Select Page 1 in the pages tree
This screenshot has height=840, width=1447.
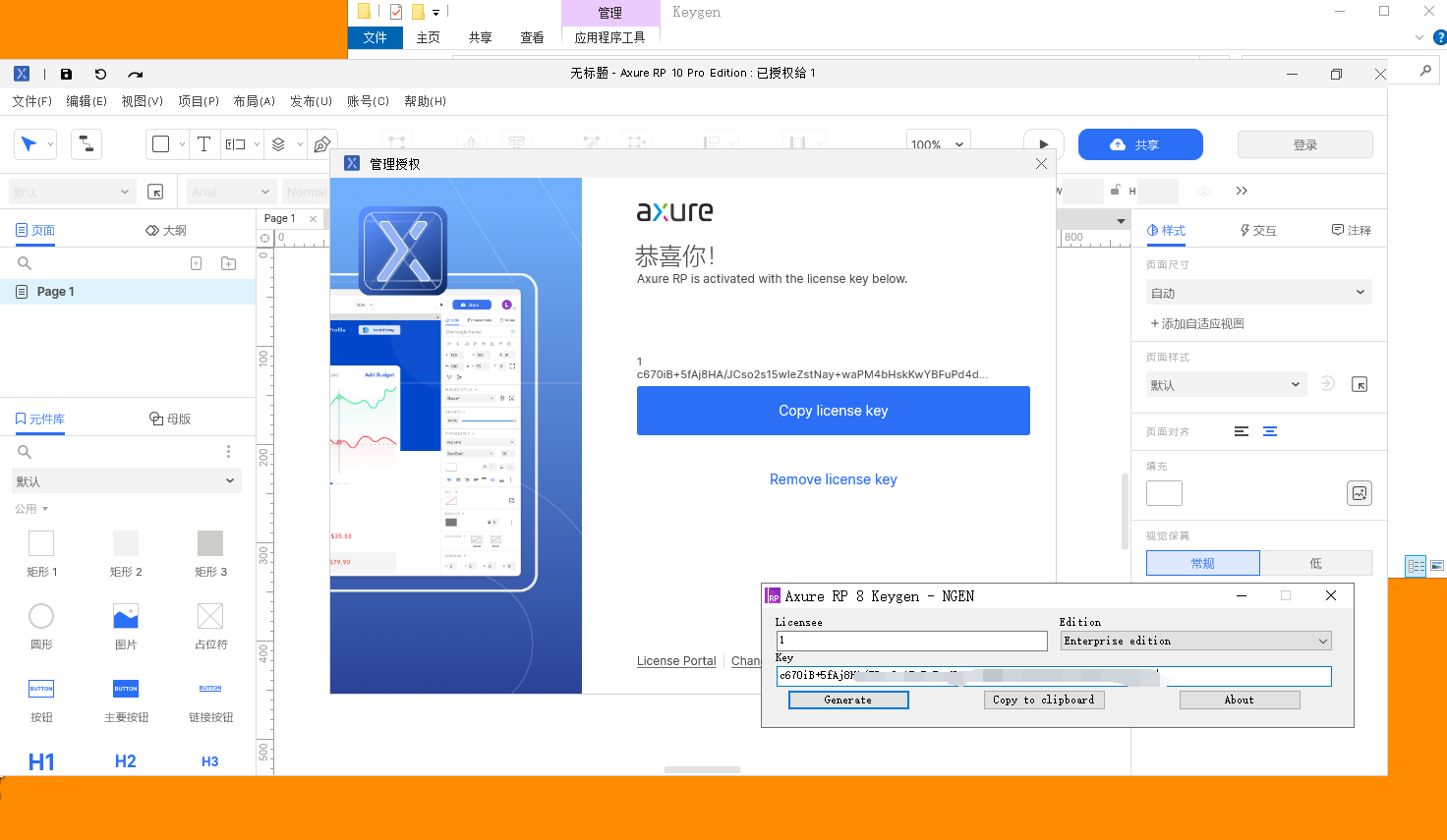click(x=128, y=292)
